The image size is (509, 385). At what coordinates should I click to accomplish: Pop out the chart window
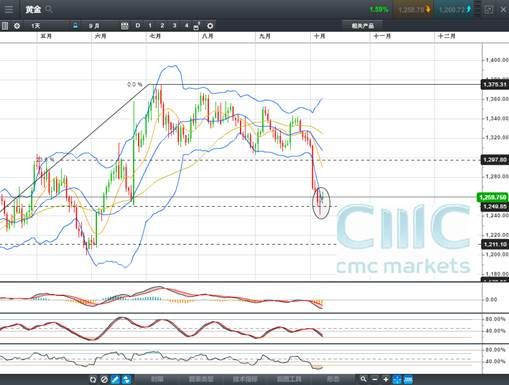488,9
